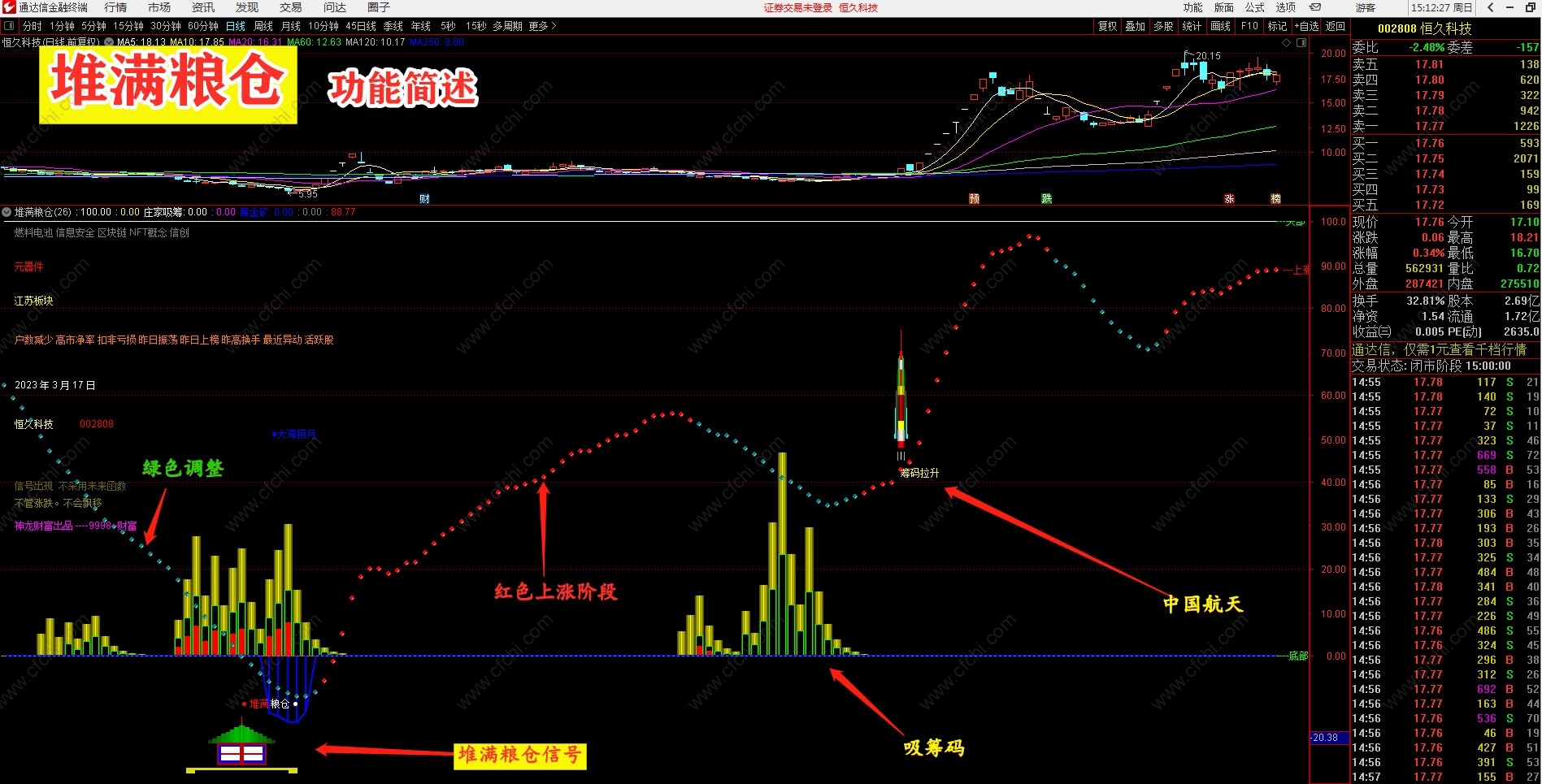Click the 总量 value 562931

1424,268
